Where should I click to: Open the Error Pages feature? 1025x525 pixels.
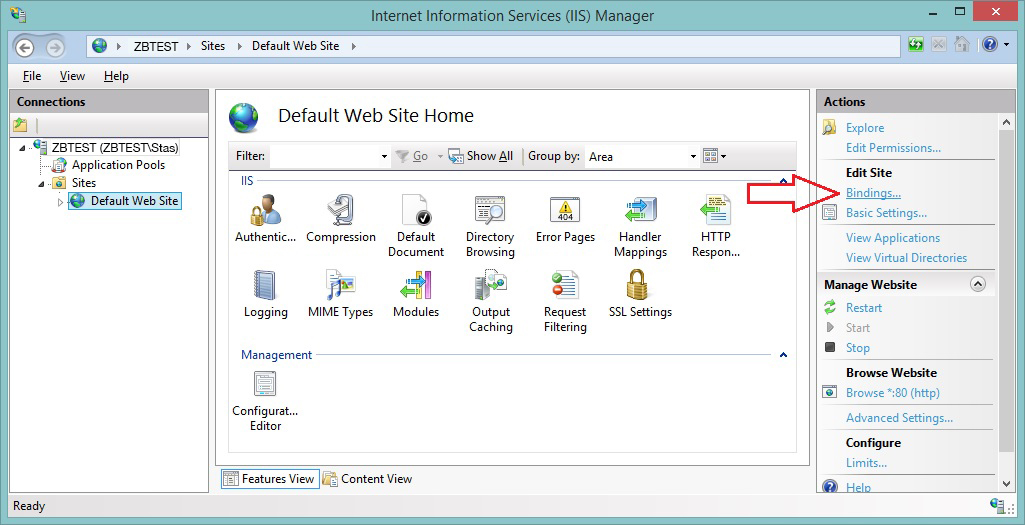pyautogui.click(x=565, y=211)
